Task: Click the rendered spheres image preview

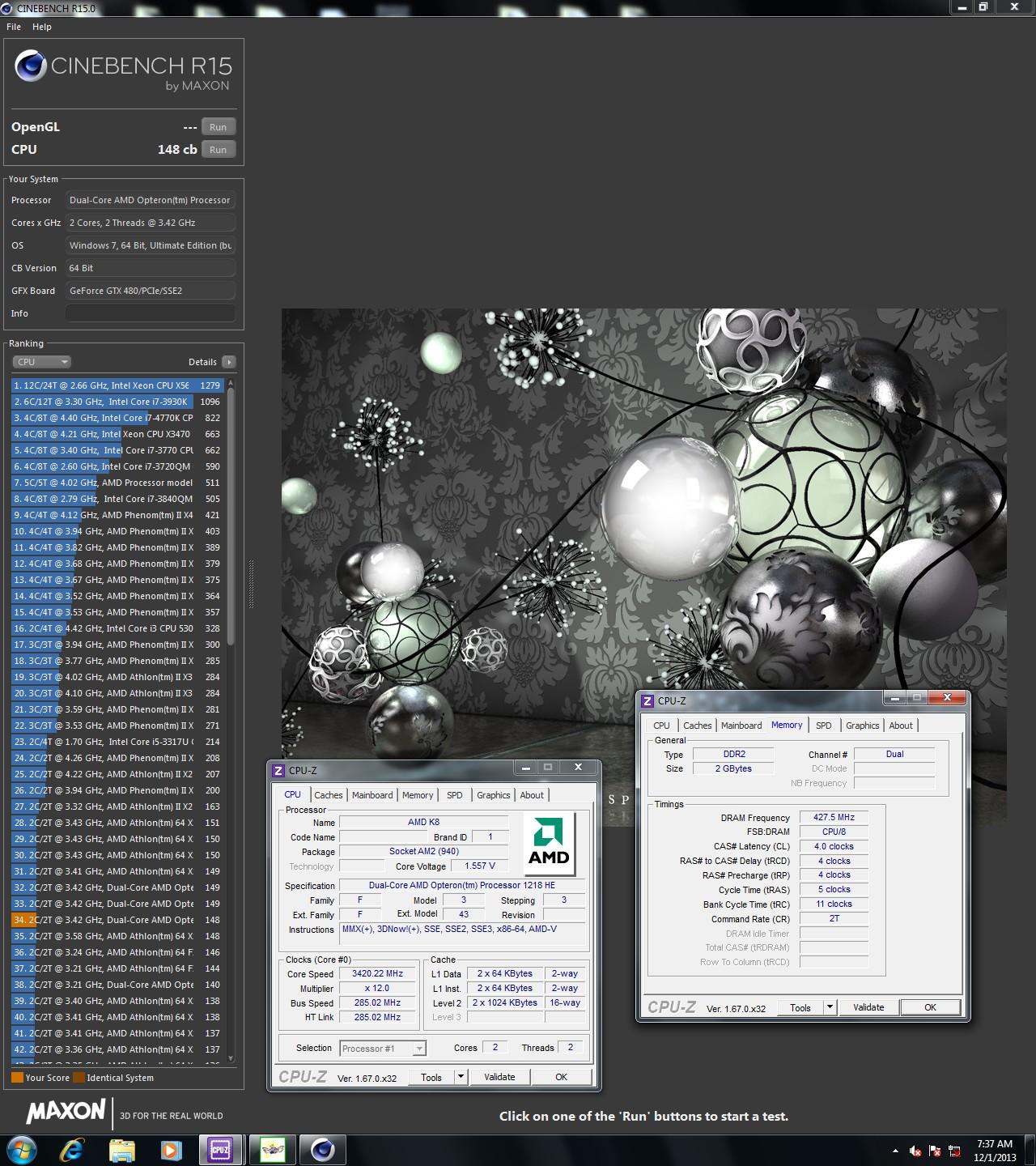Action: click(643, 567)
